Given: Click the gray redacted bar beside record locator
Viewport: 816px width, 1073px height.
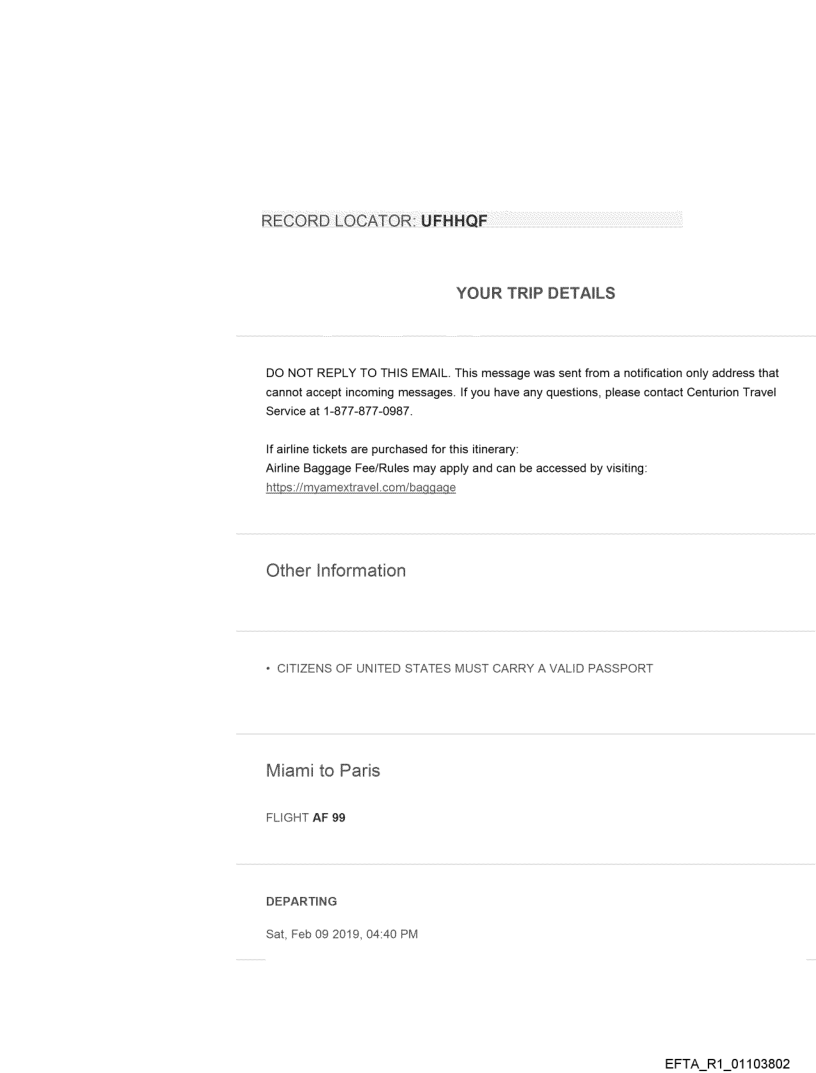Looking at the screenshot, I should pos(584,220).
